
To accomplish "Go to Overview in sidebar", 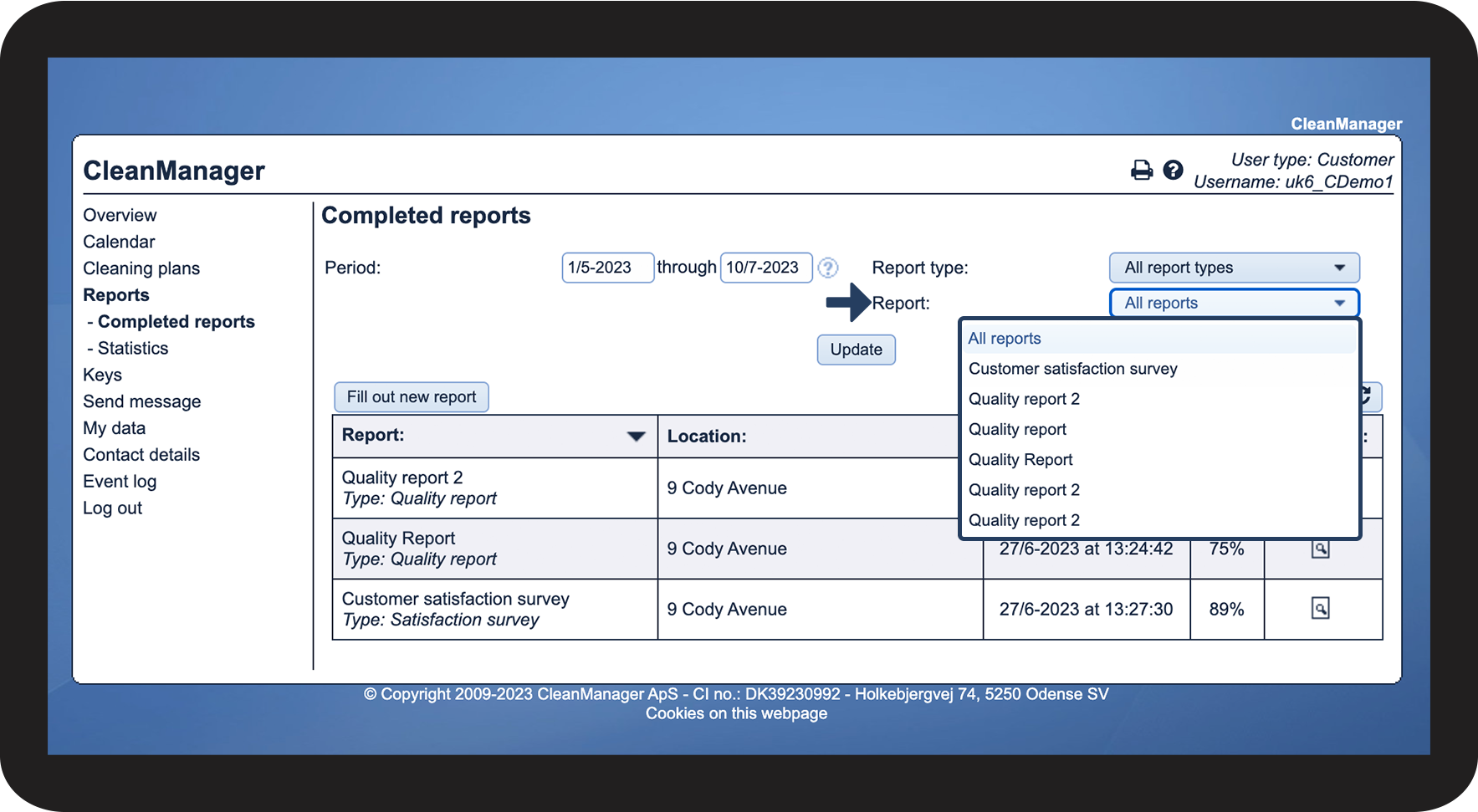I will click(x=120, y=215).
